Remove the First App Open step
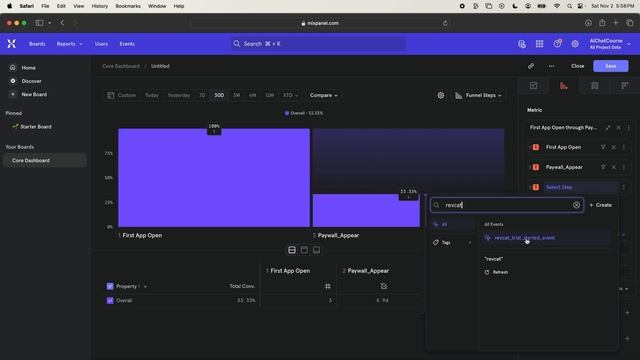This screenshot has width=640, height=360. [x=613, y=147]
